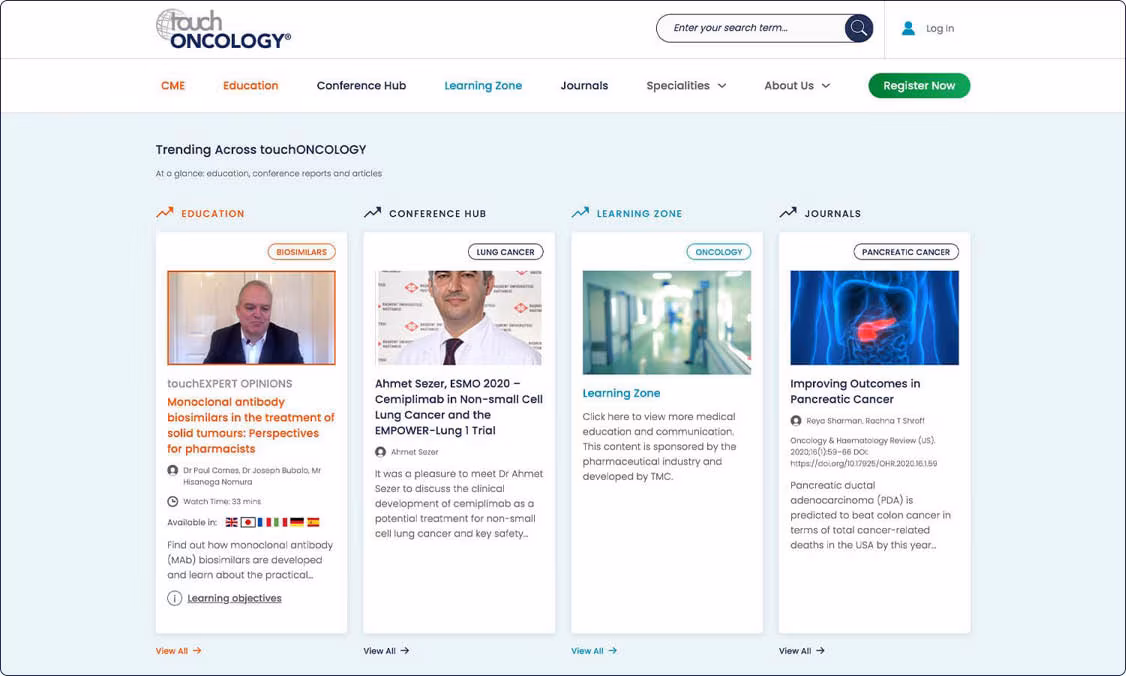This screenshot has width=1126, height=676.
Task: Click the Register Now button
Action: 919,85
